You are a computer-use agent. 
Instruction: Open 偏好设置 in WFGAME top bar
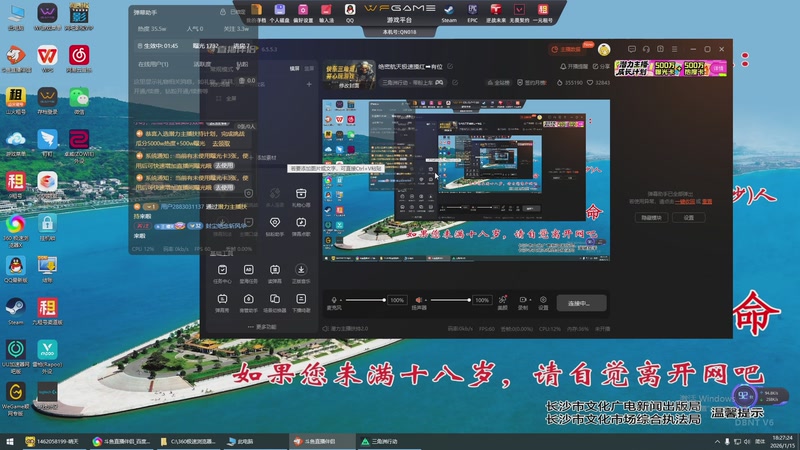pos(303,13)
